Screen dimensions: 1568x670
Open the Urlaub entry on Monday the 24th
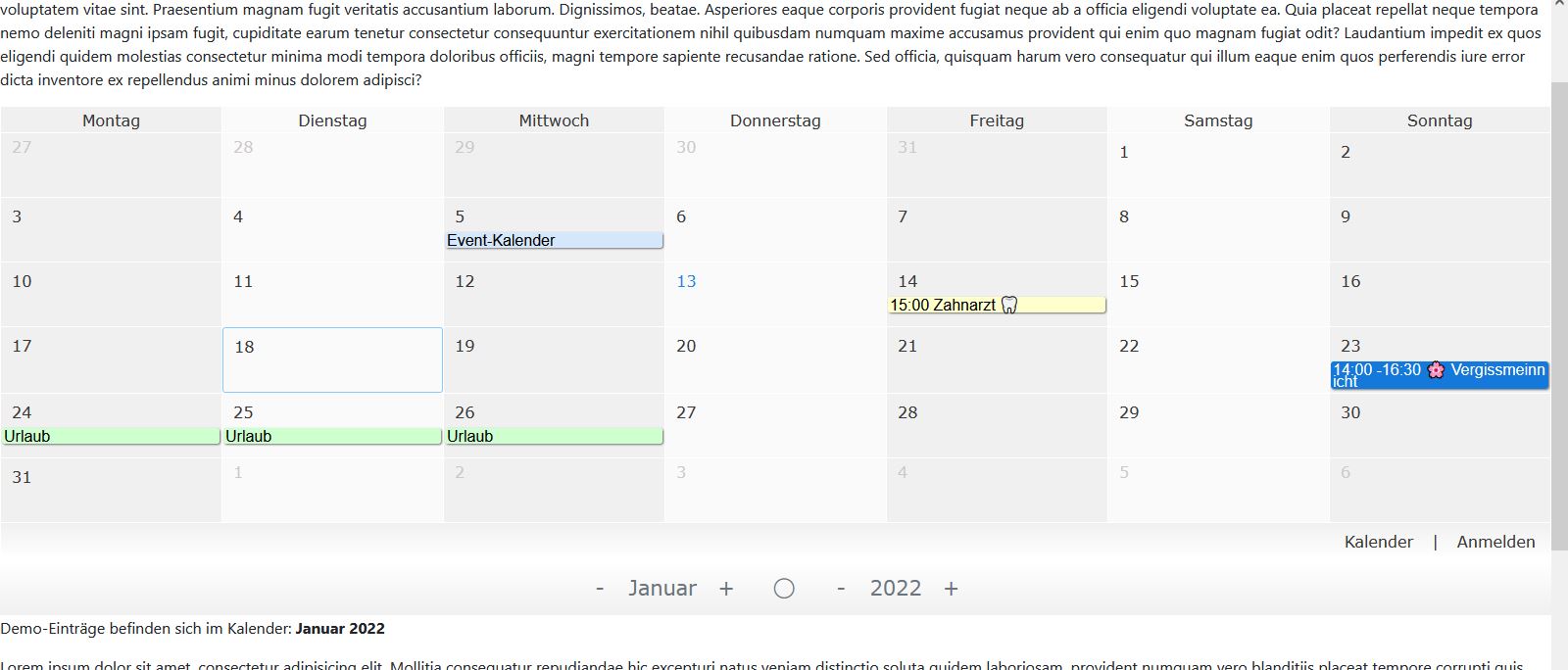point(111,437)
